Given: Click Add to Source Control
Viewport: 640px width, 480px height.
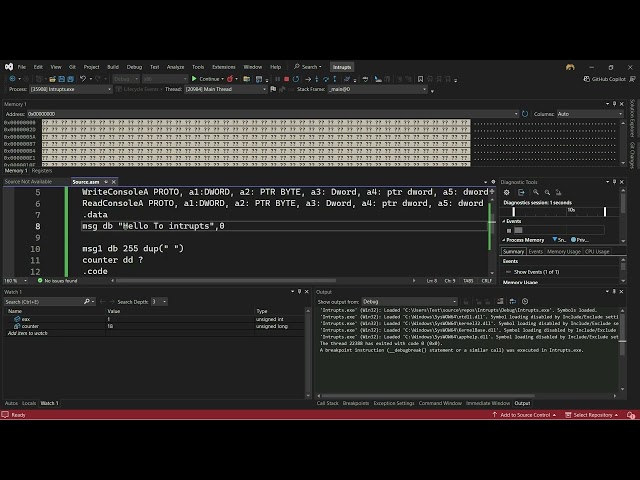Looking at the screenshot, I should [525, 415].
